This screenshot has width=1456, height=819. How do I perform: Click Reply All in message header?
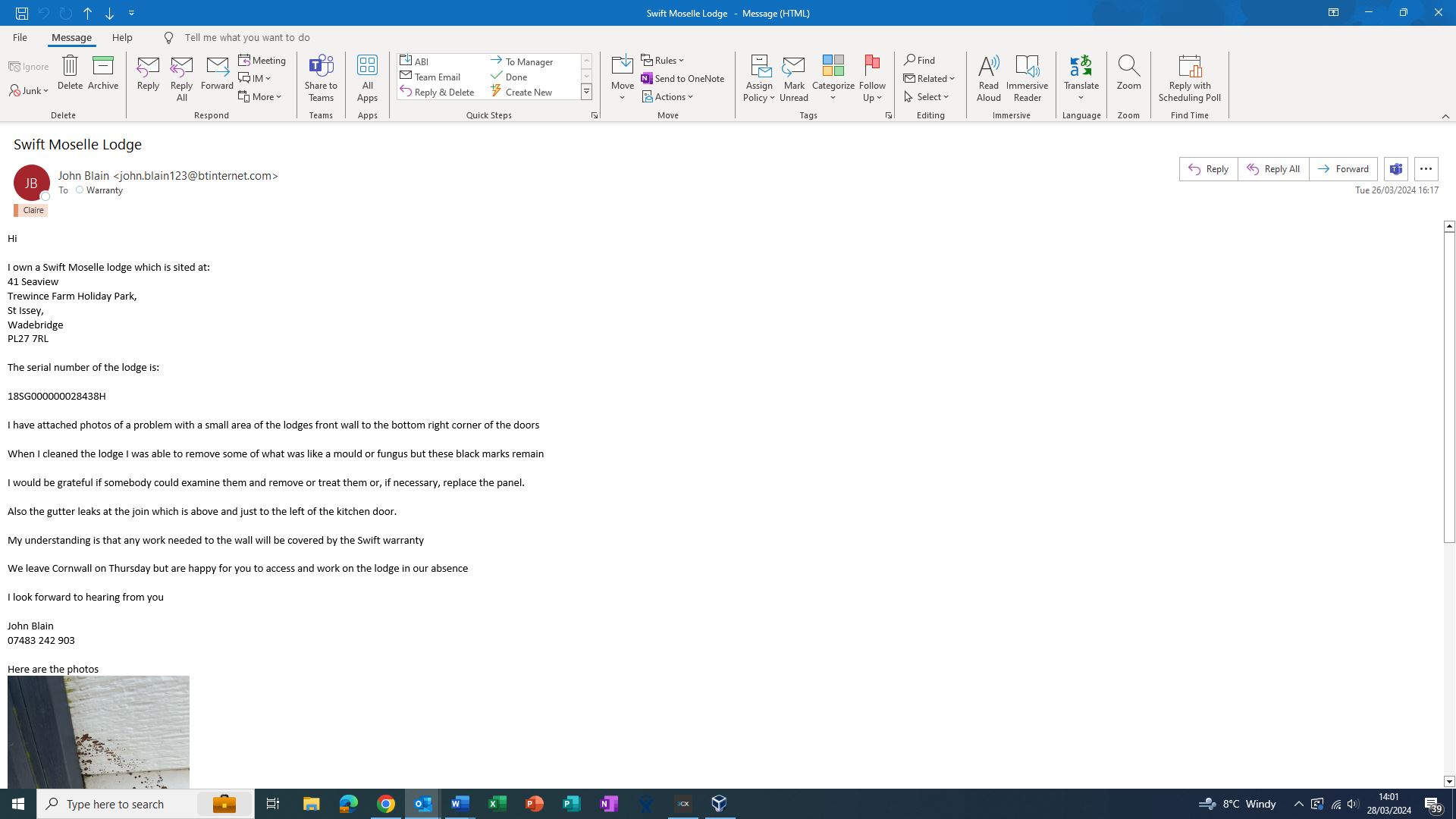click(x=1273, y=169)
